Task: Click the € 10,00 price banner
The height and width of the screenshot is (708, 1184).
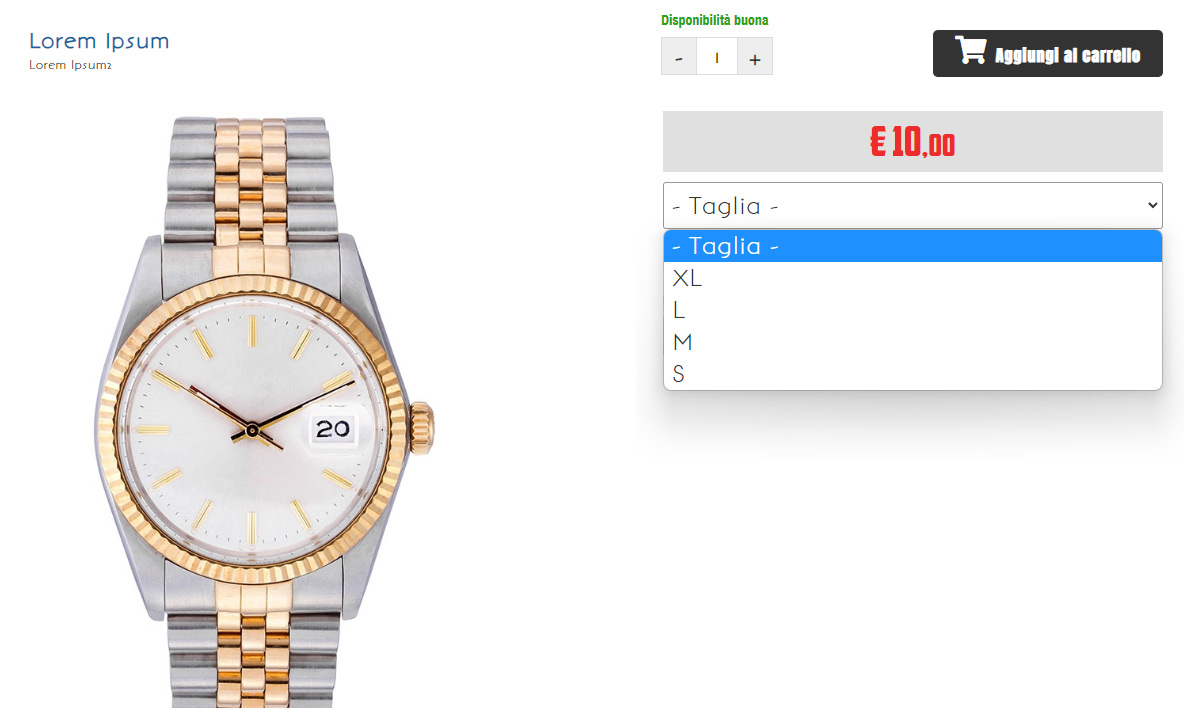Action: coord(912,141)
